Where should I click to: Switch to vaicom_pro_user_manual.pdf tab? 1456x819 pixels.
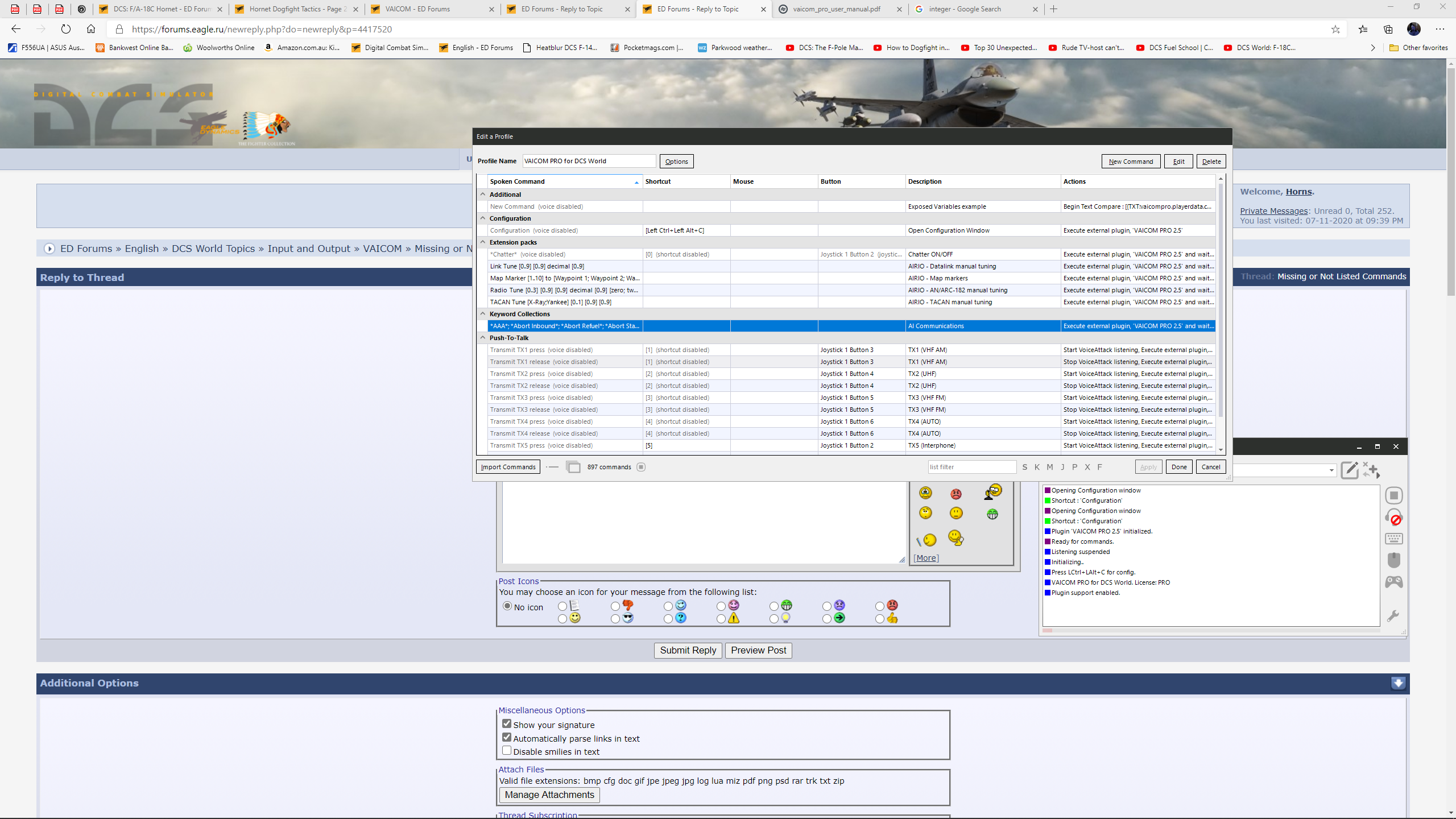840,9
